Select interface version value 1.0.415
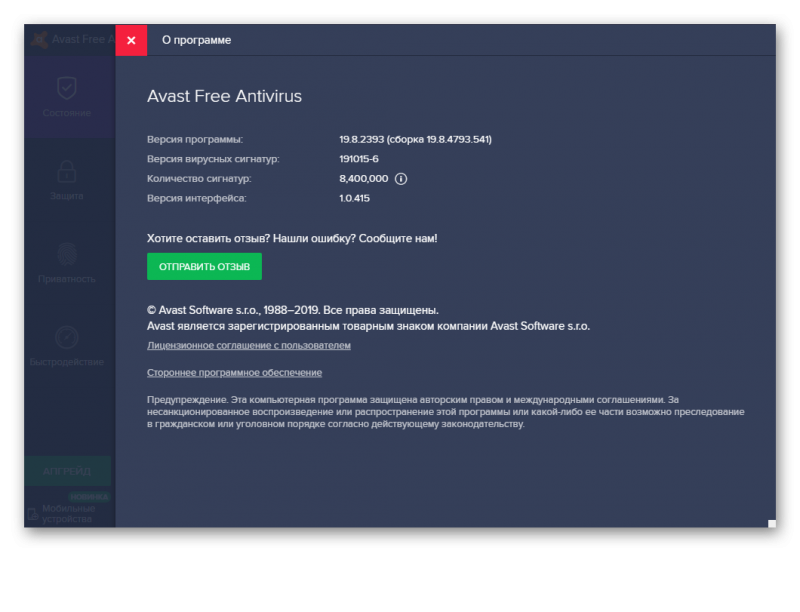800x612 pixels. [354, 198]
